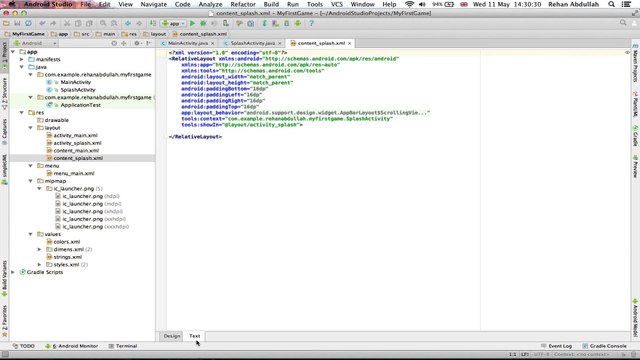
Task: Click the Replace toolbar icon
Action: [x=114, y=24]
